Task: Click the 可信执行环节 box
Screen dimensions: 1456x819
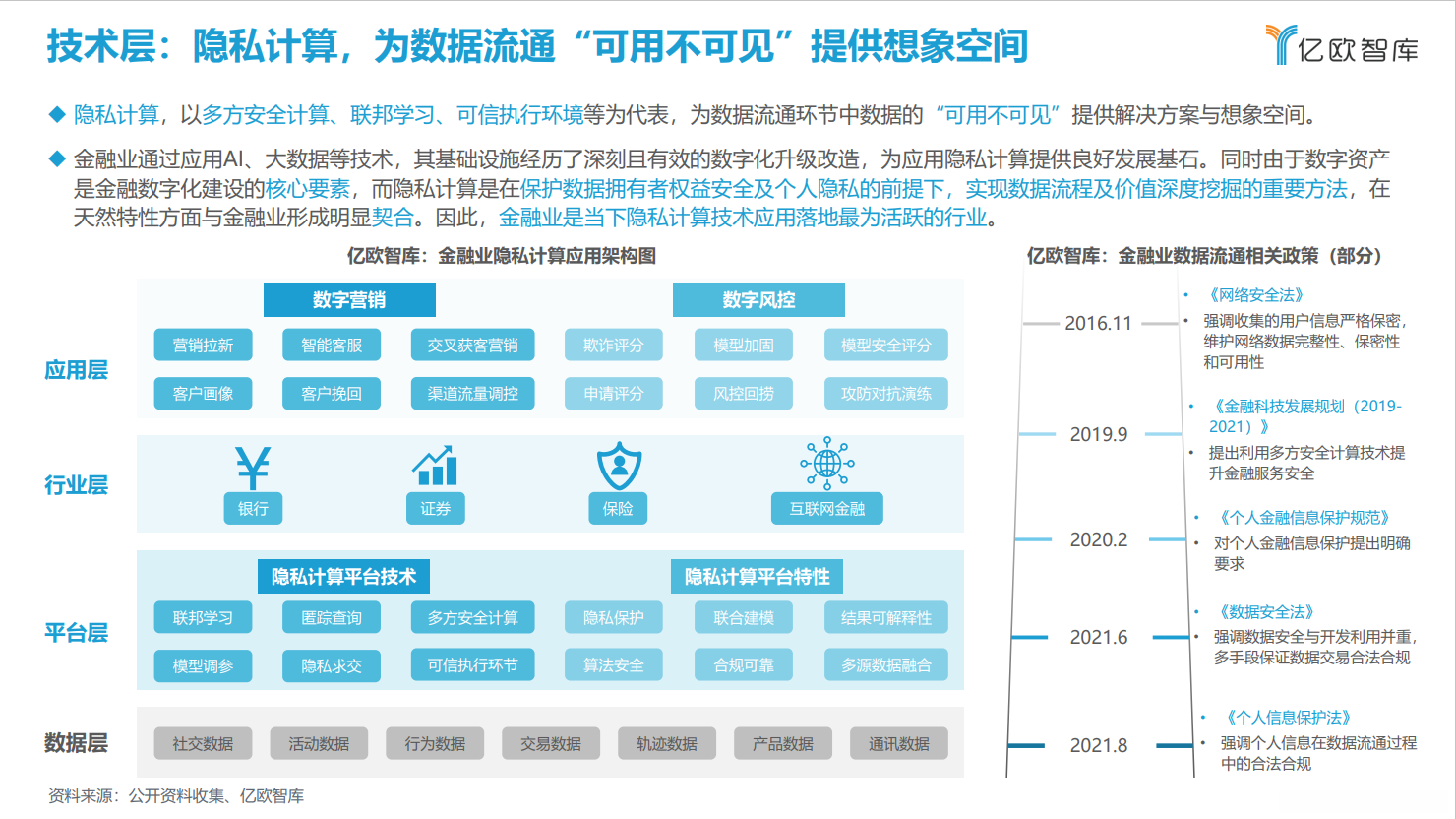Action: point(473,665)
